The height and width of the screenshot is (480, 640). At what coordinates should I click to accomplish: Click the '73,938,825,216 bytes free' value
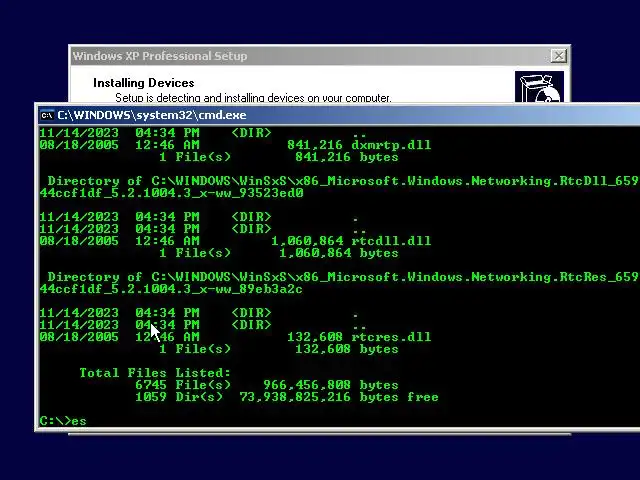[339, 397]
